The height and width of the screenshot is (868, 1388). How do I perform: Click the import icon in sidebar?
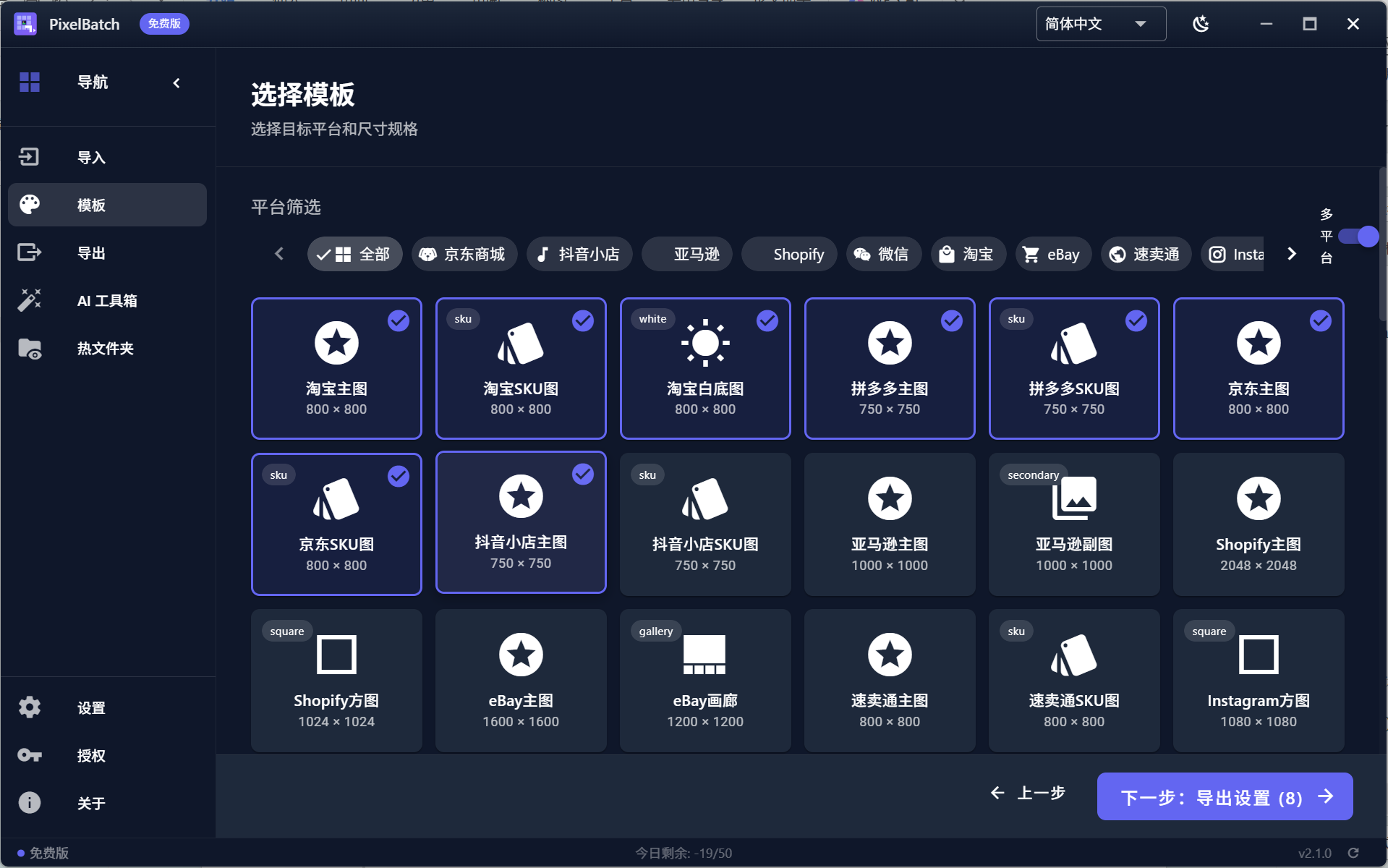pos(30,157)
